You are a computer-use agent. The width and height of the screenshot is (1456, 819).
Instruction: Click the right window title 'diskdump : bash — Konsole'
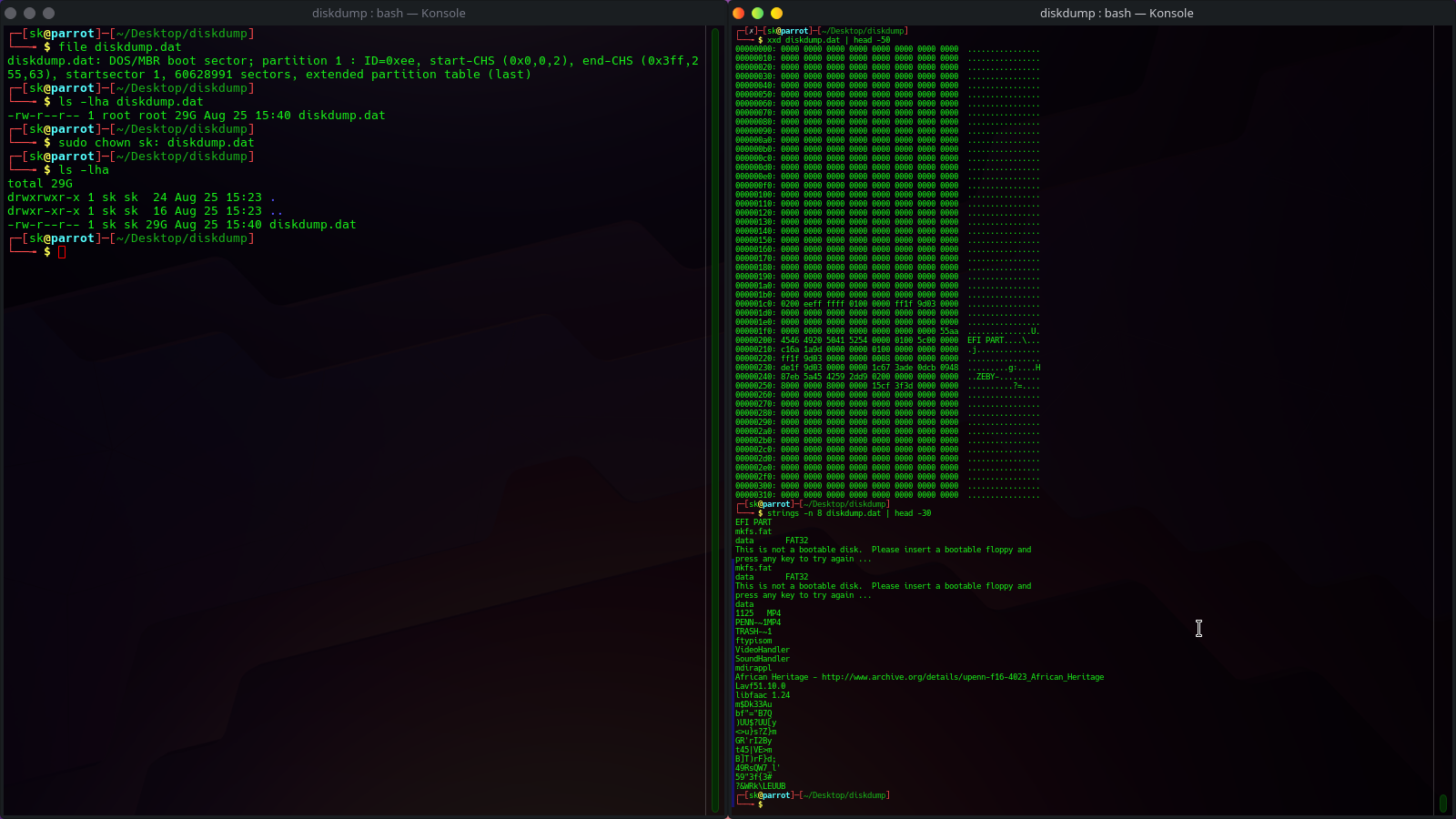point(1117,13)
